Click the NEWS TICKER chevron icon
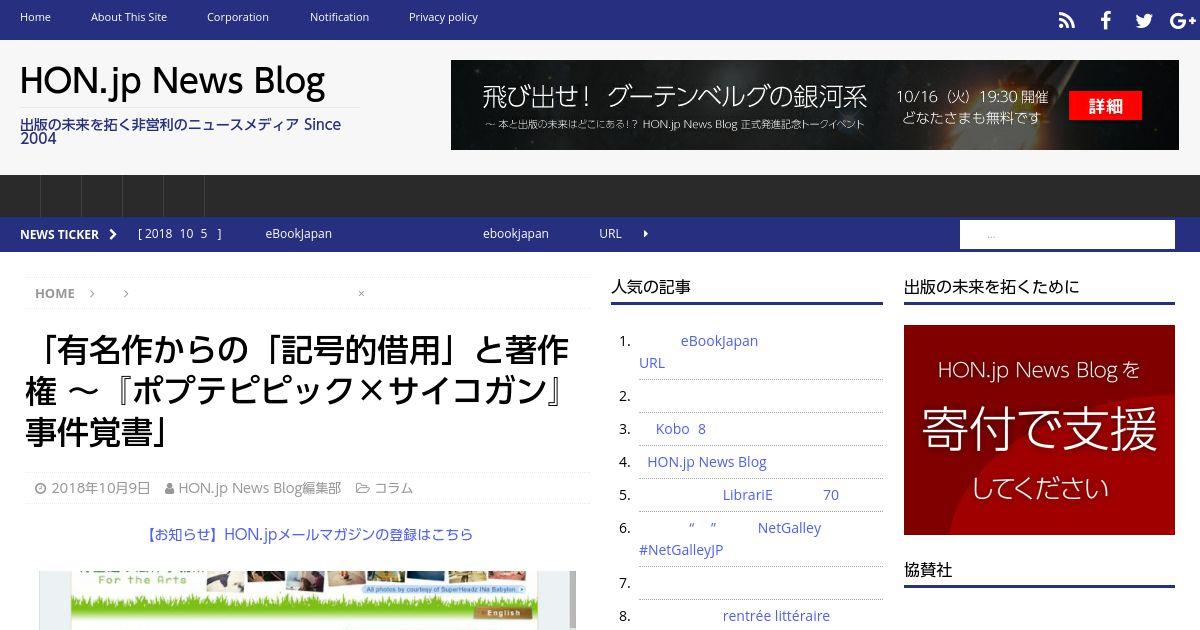 (x=113, y=234)
